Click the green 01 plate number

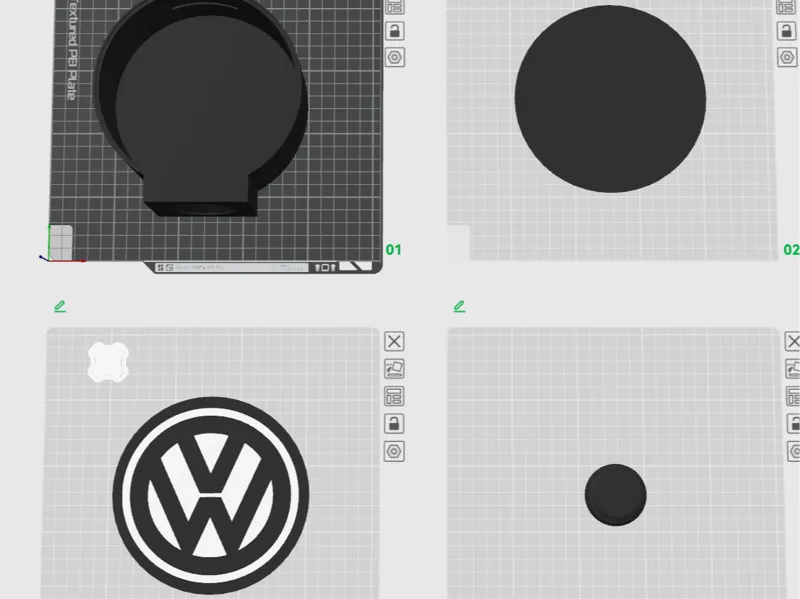pyautogui.click(x=393, y=250)
